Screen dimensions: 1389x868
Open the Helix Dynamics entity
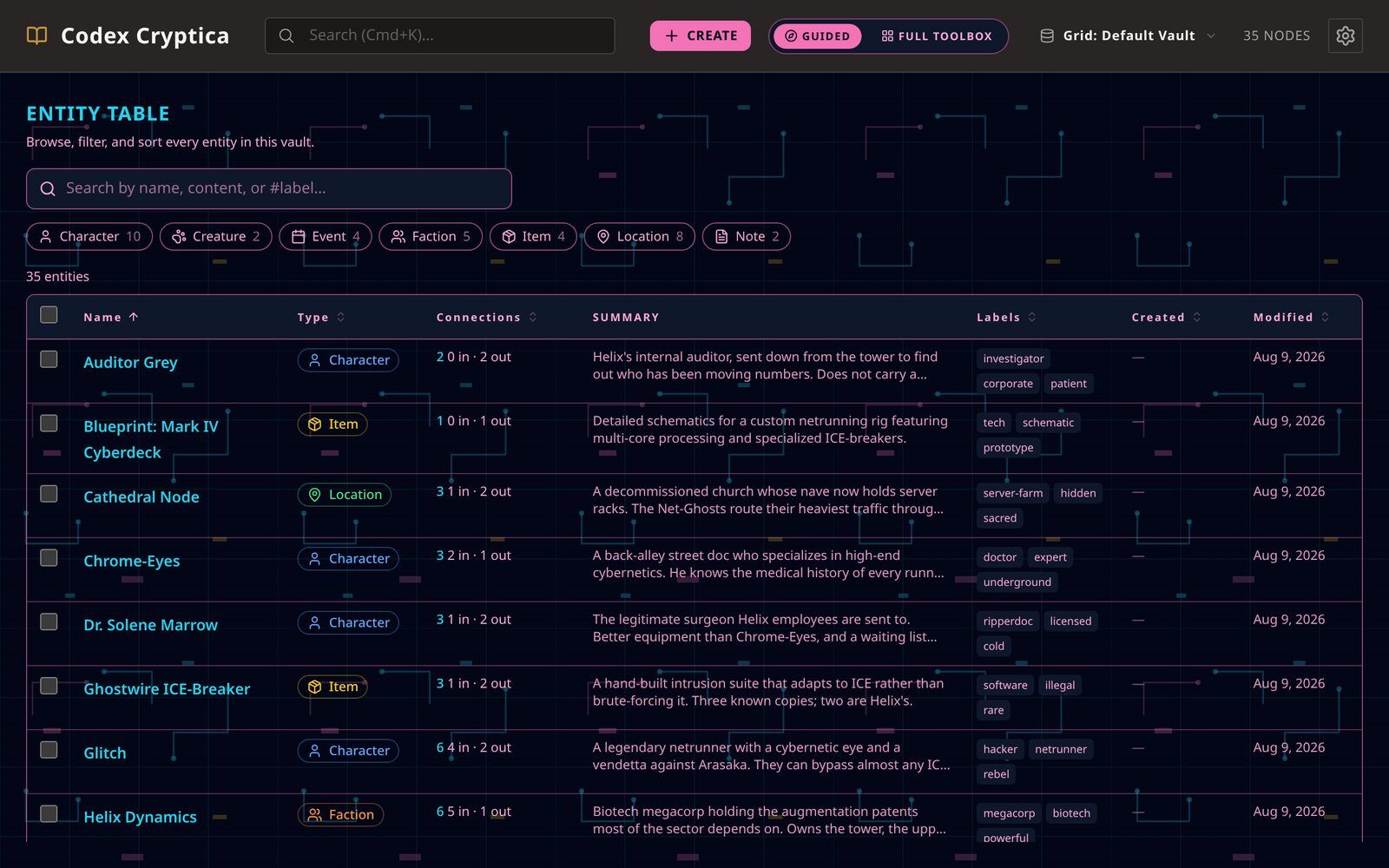click(x=140, y=818)
